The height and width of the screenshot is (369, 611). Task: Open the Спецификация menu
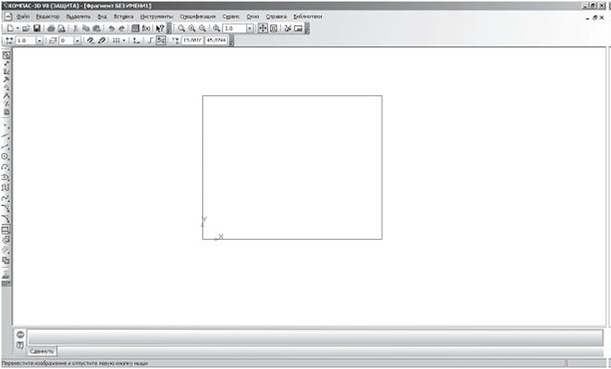[197, 17]
